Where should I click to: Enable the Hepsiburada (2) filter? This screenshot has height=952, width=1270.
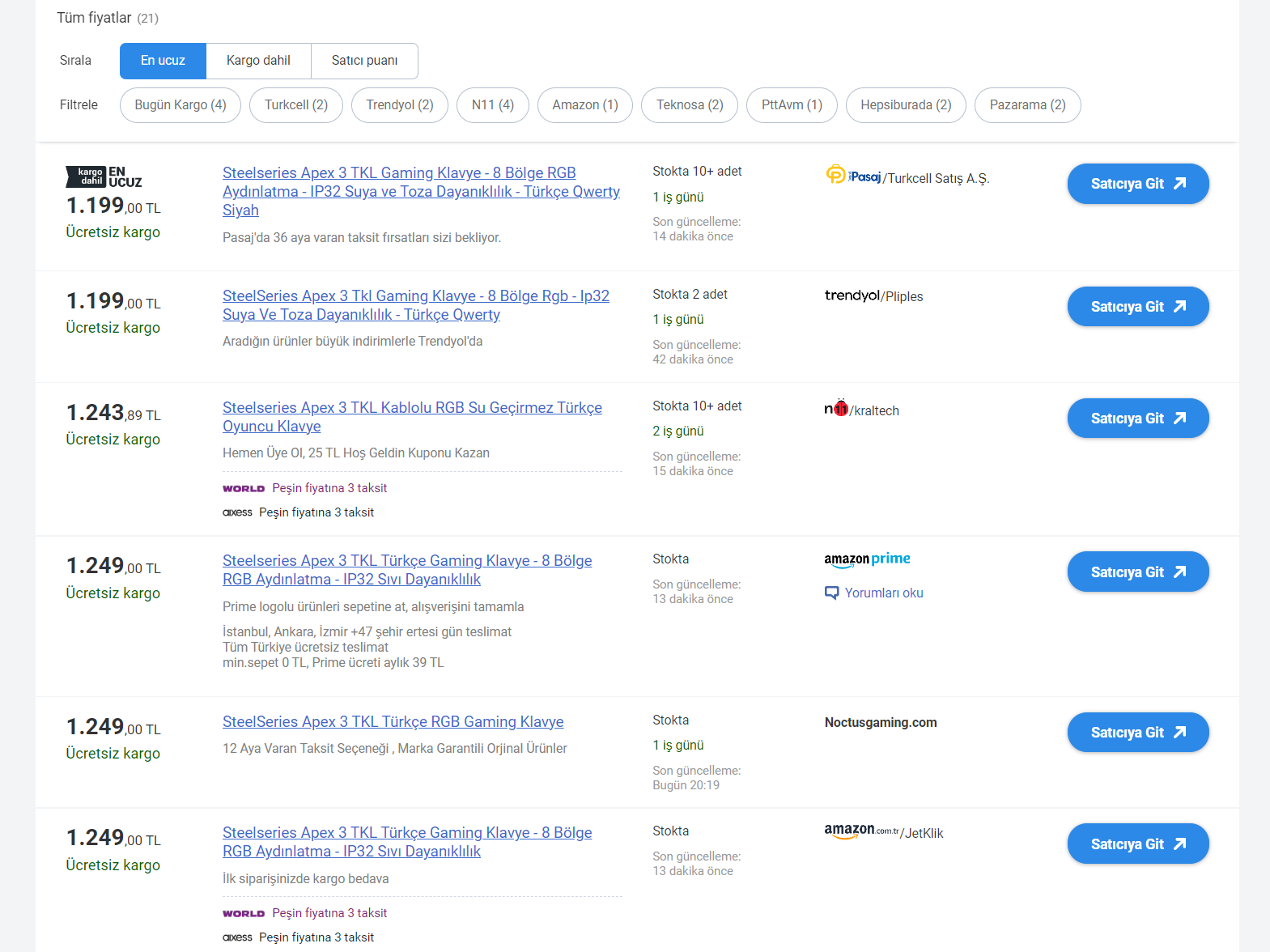pos(905,105)
